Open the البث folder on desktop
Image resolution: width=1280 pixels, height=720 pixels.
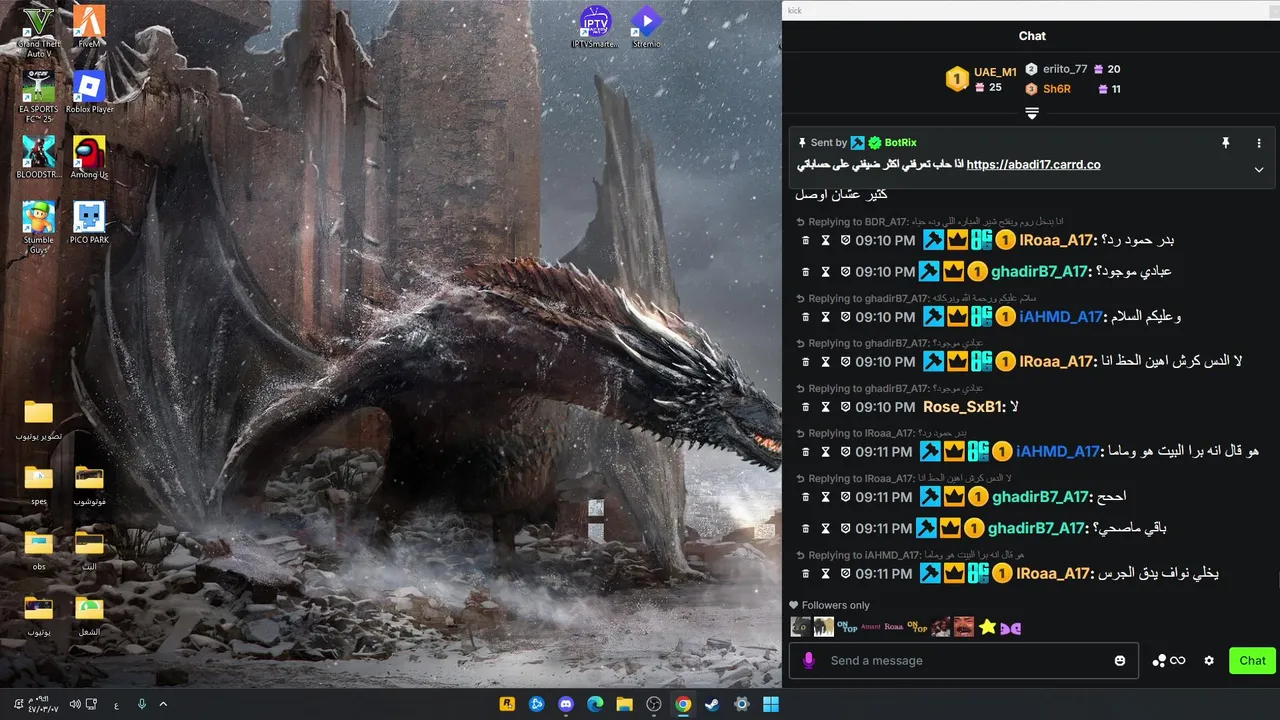[x=89, y=551]
